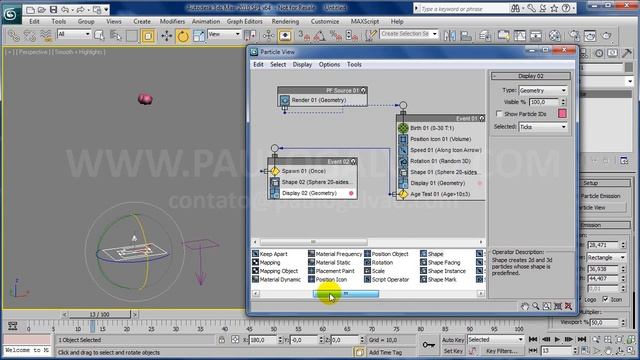This screenshot has height=360, width=640.
Task: Click the Zoom Region tool in Particle View
Action: point(547,306)
